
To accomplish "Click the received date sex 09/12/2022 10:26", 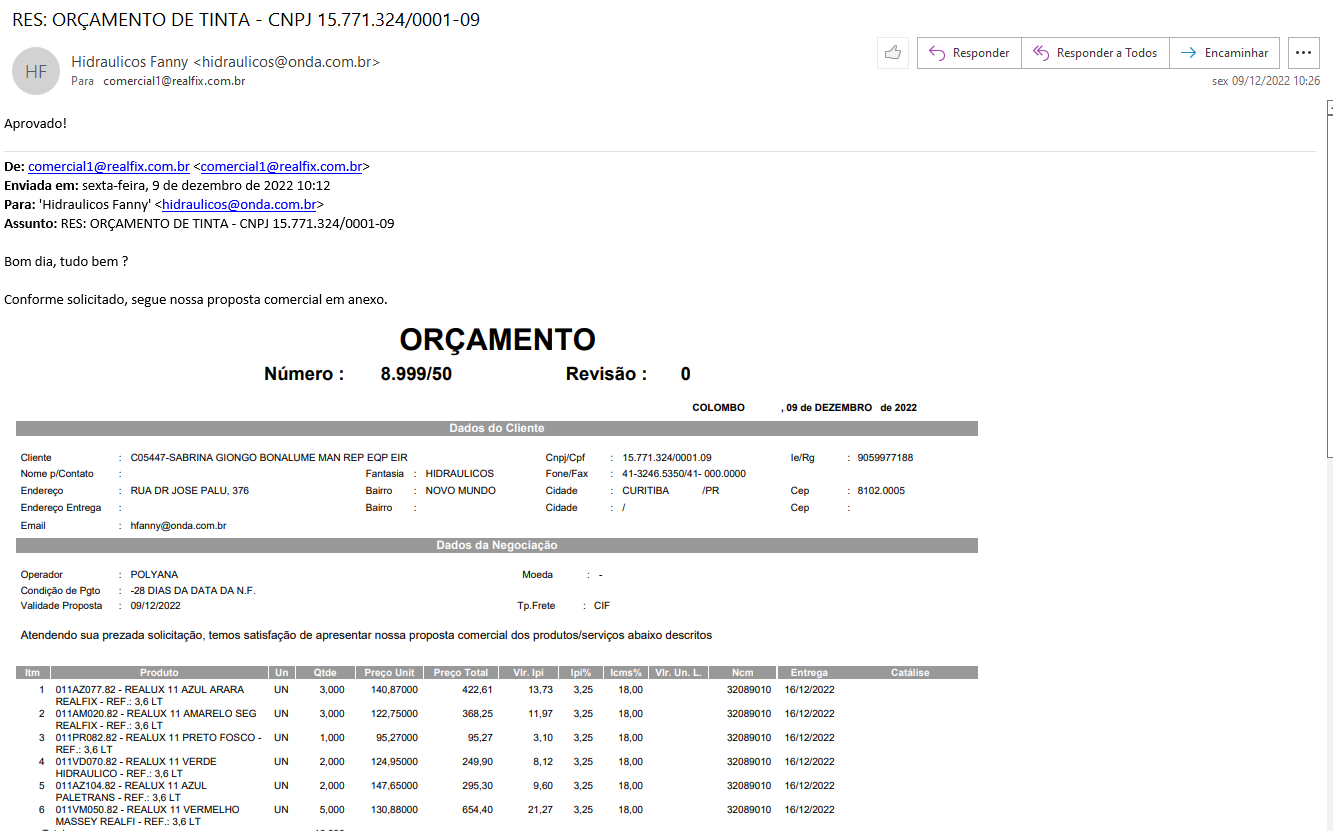I will click(x=1265, y=81).
